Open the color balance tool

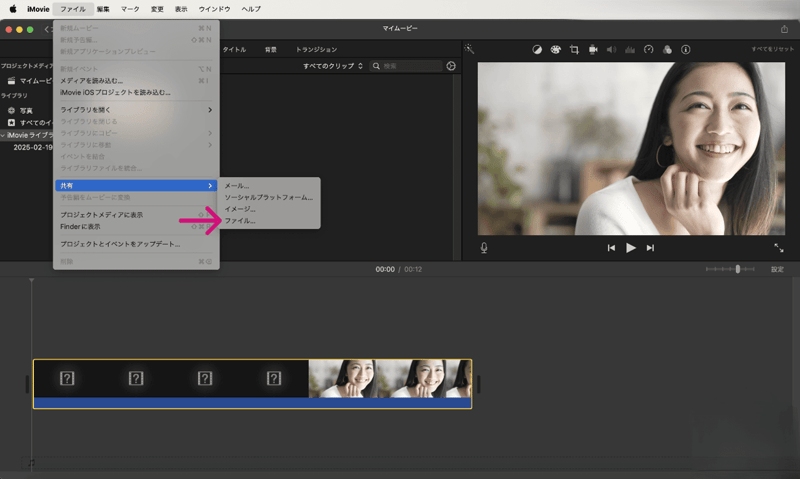click(x=536, y=49)
